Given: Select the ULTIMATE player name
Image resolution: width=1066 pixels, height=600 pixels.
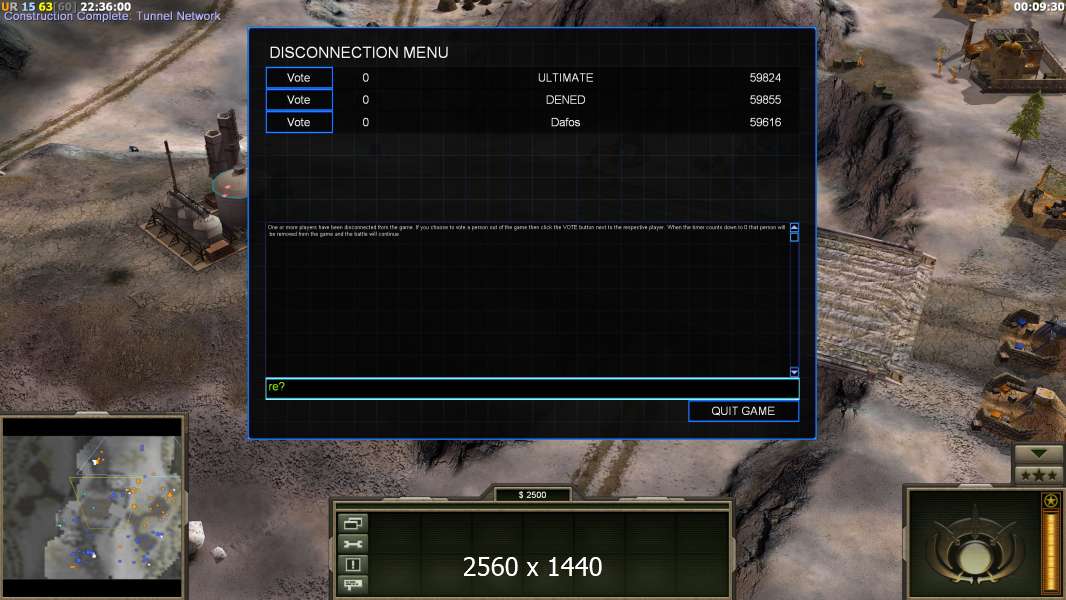Looking at the screenshot, I should (566, 77).
